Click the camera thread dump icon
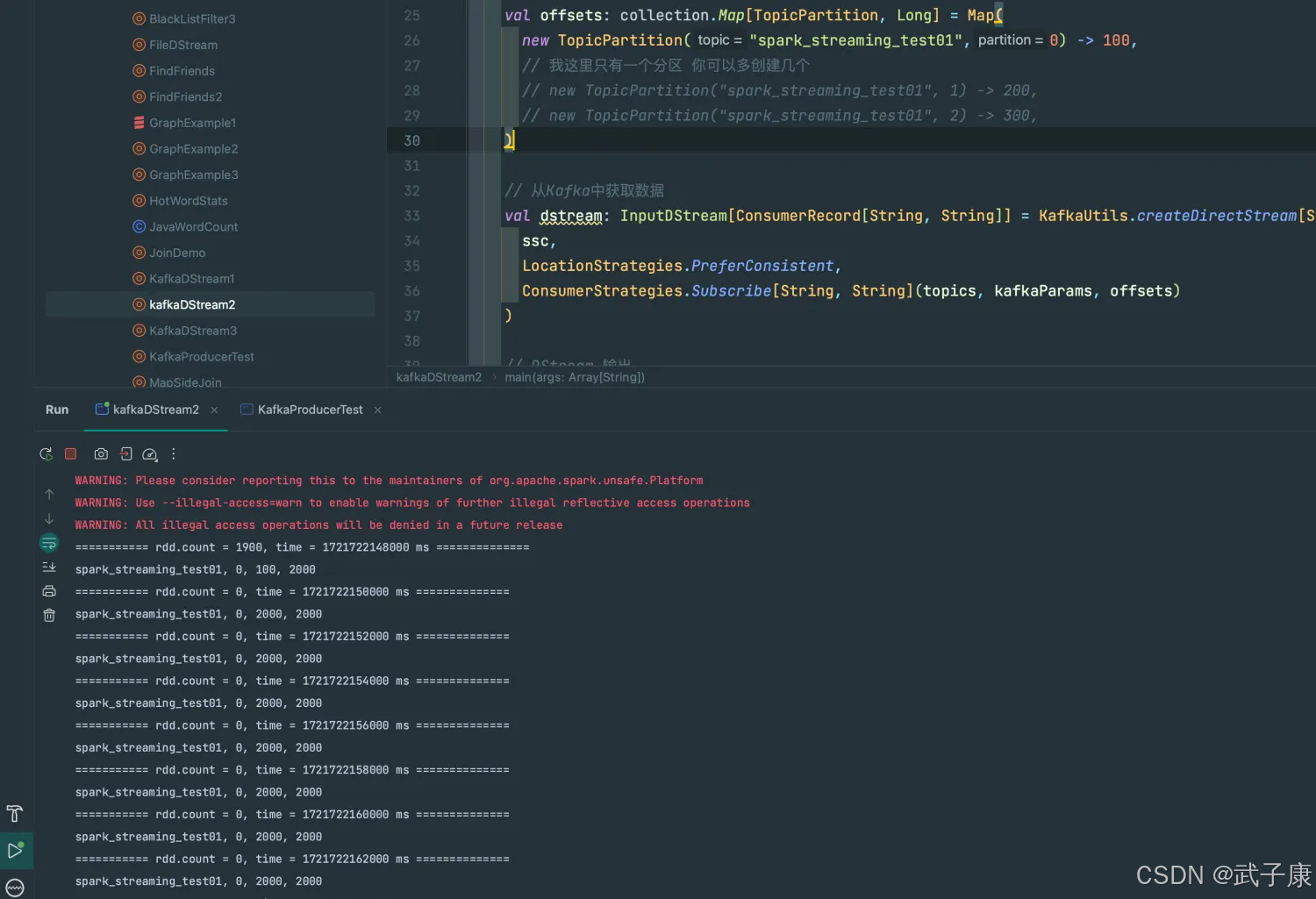The image size is (1316, 899). pos(101,454)
